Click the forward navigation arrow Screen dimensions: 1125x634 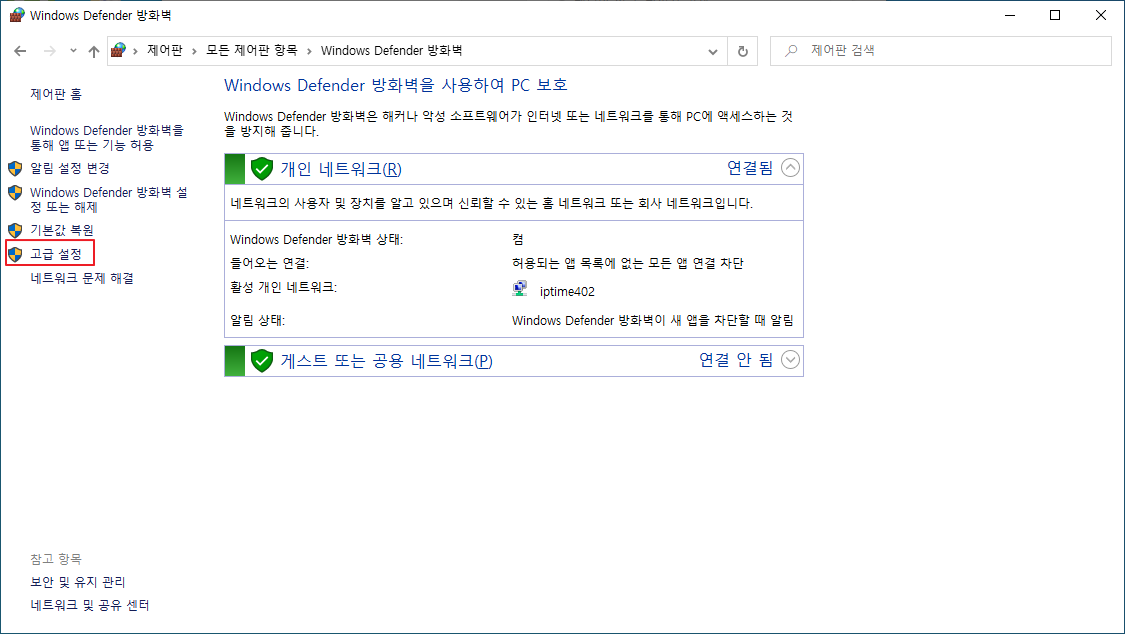click(x=50, y=51)
